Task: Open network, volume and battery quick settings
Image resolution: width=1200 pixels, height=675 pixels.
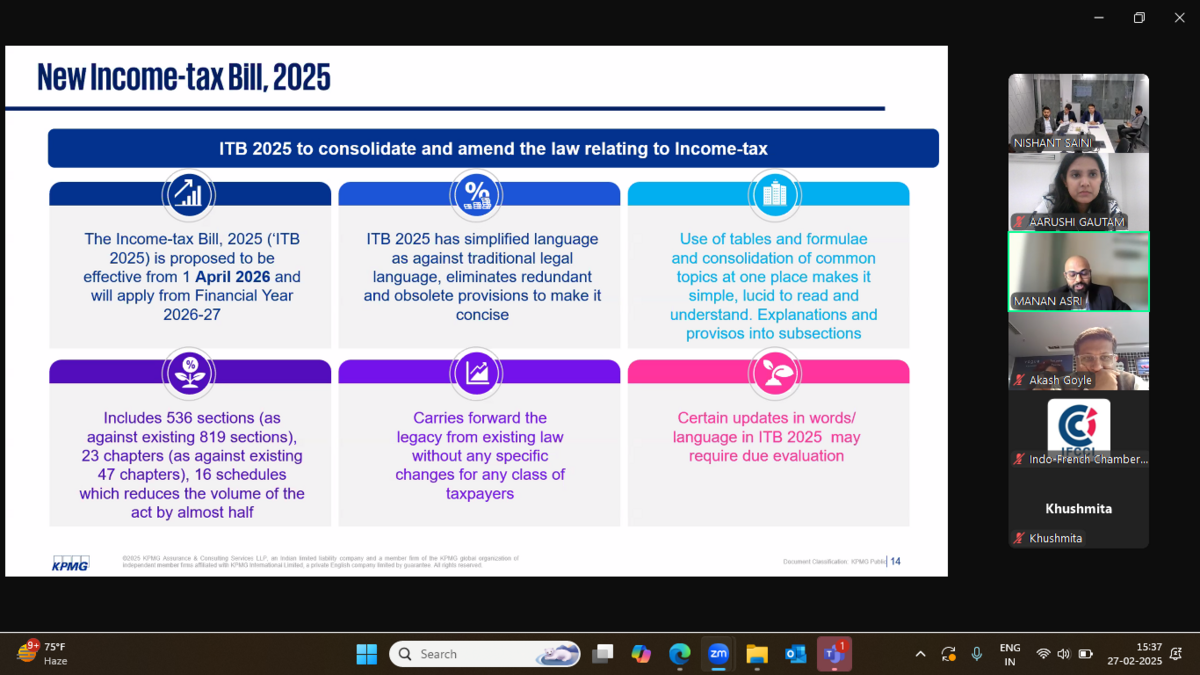Action: click(x=1064, y=654)
